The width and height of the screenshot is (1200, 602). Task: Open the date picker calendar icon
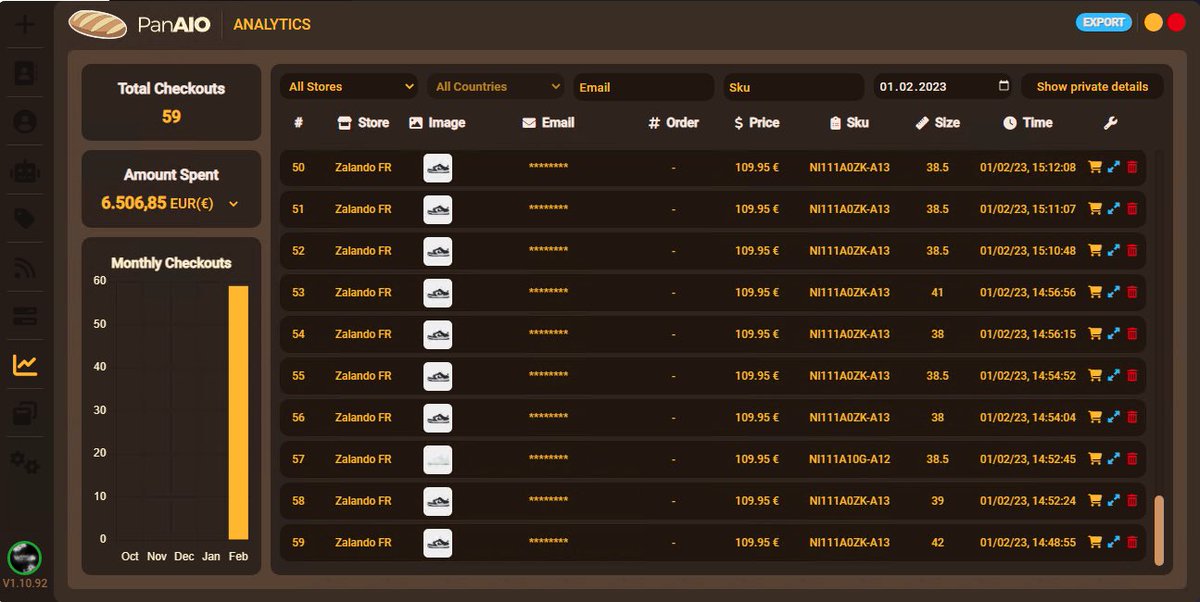coord(1004,86)
